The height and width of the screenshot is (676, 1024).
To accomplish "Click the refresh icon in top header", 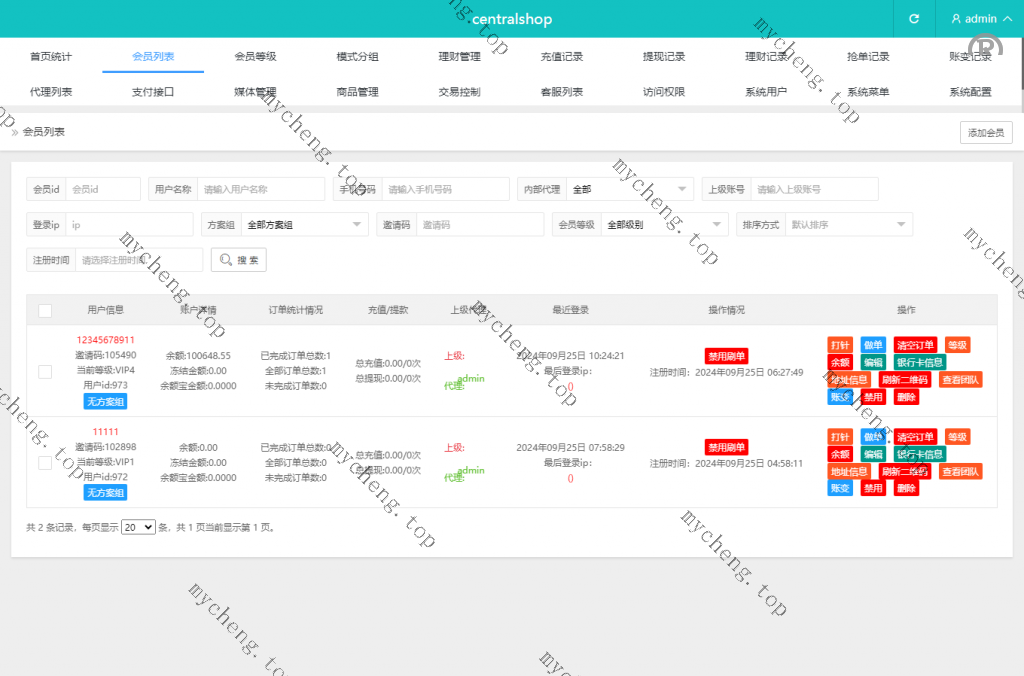I will [913, 19].
